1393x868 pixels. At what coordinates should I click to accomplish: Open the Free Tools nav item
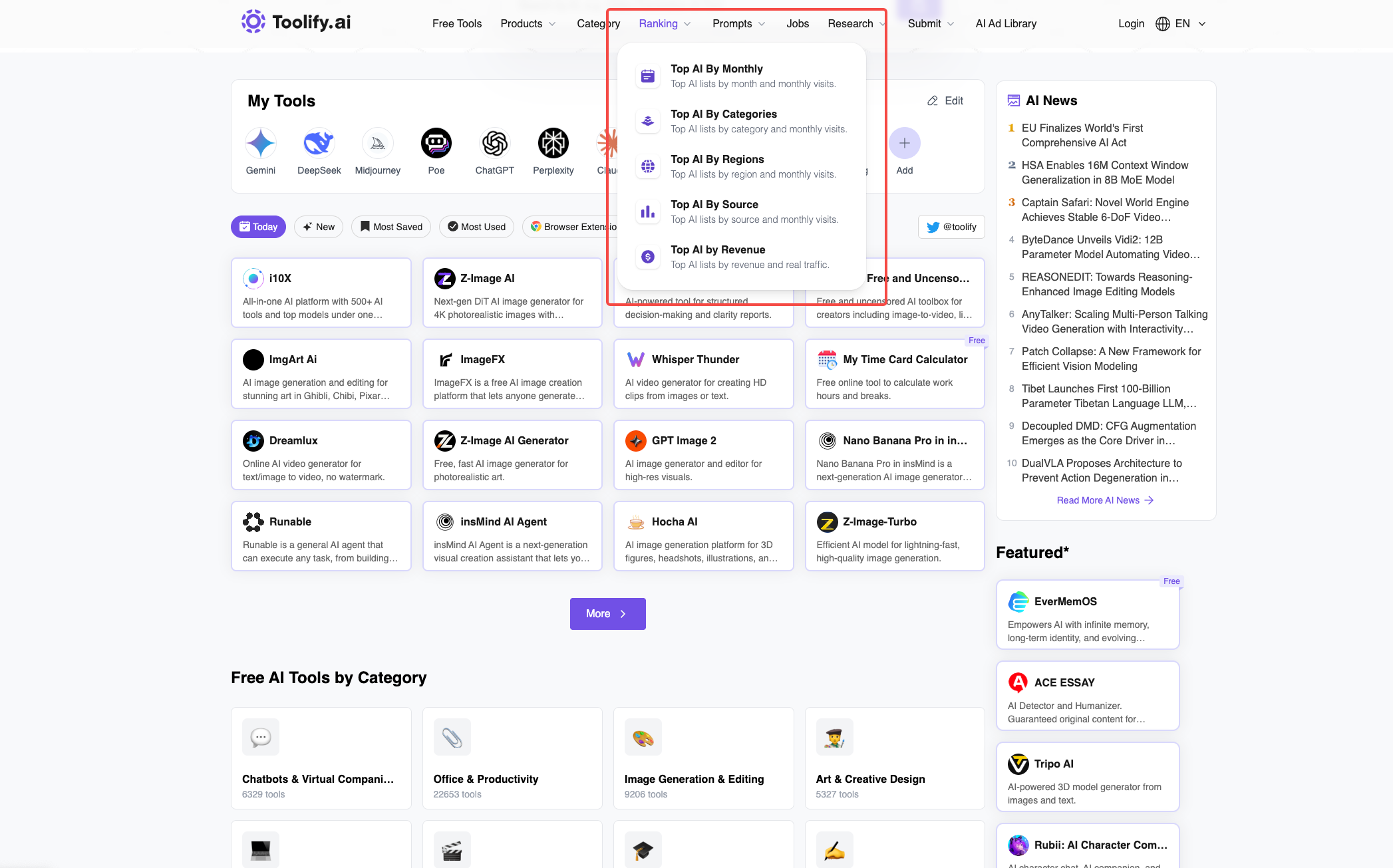click(457, 24)
